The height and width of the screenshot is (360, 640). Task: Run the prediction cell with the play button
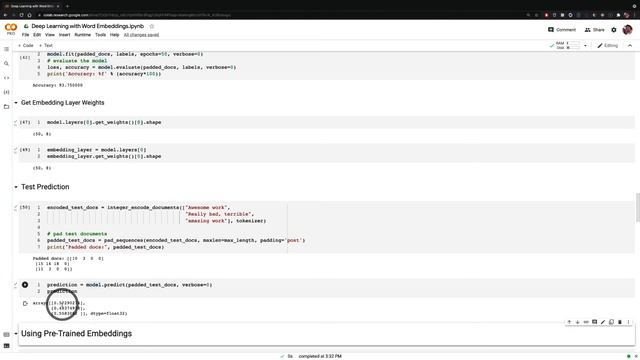[x=25, y=285]
